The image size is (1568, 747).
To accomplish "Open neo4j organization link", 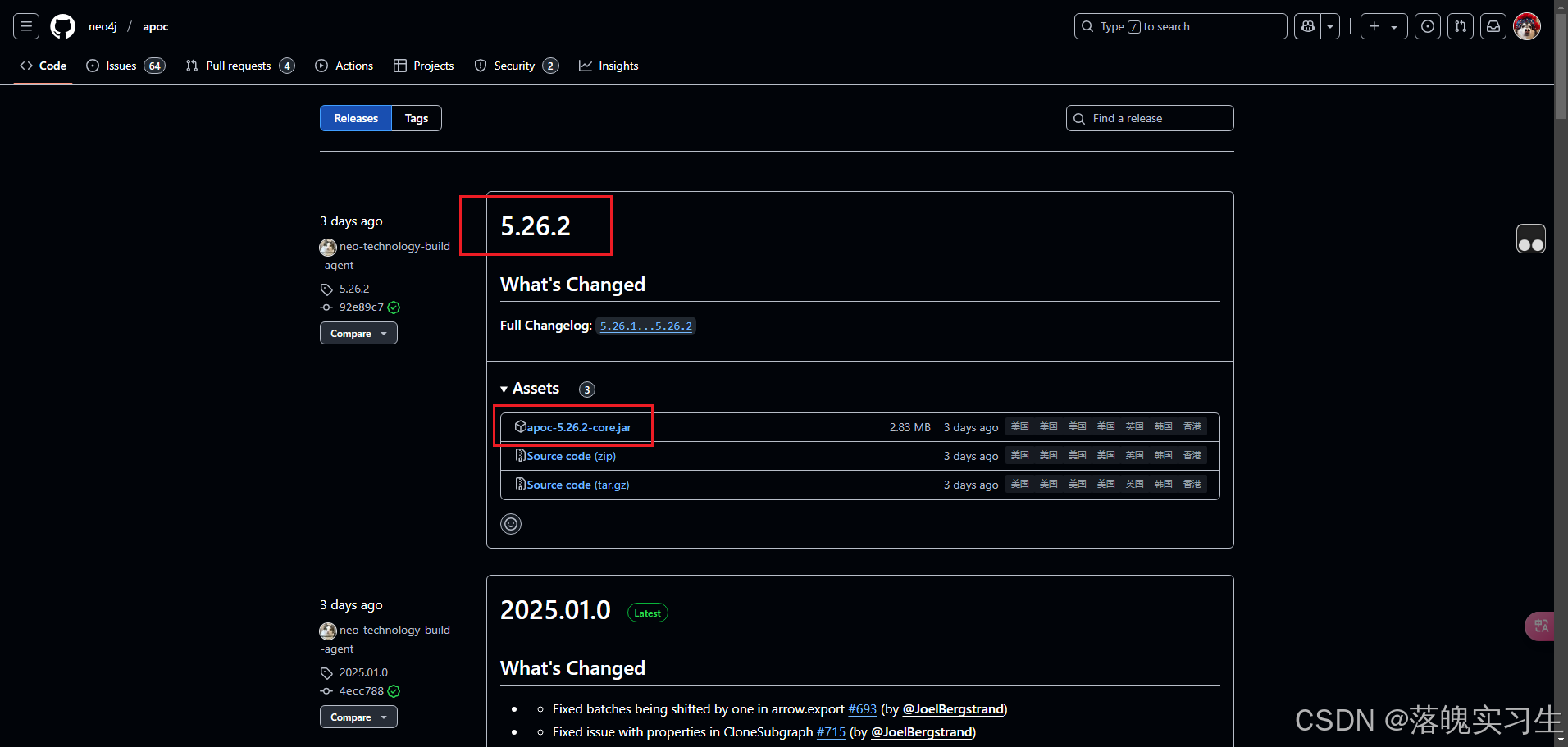I will click(103, 26).
